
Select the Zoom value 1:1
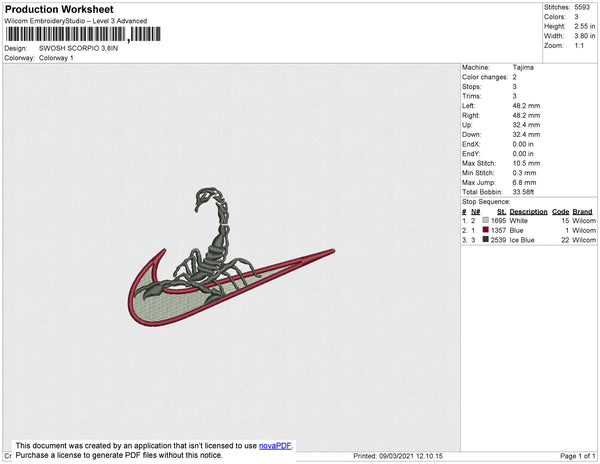[579, 46]
